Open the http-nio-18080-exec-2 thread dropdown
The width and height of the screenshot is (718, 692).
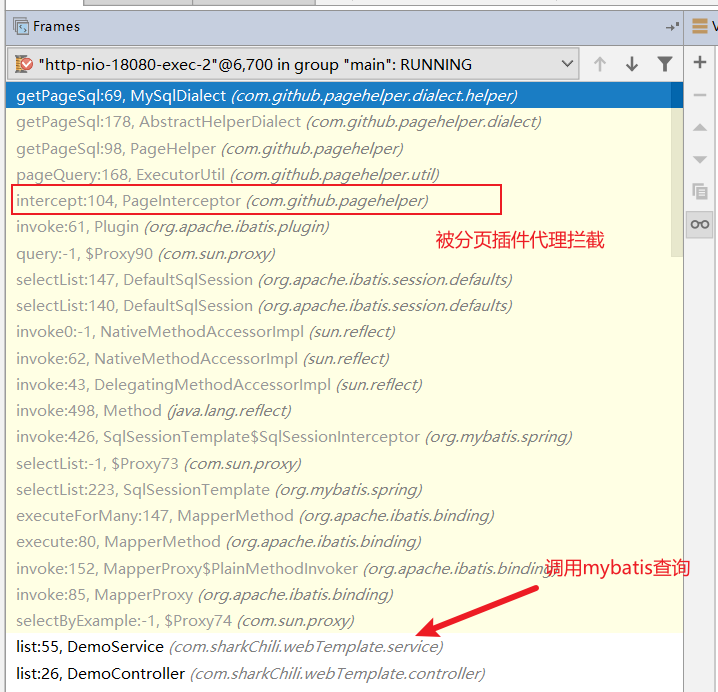(x=293, y=64)
